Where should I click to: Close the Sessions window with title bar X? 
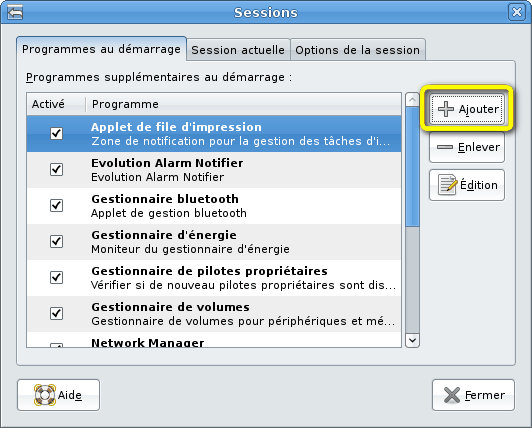(517, 12)
